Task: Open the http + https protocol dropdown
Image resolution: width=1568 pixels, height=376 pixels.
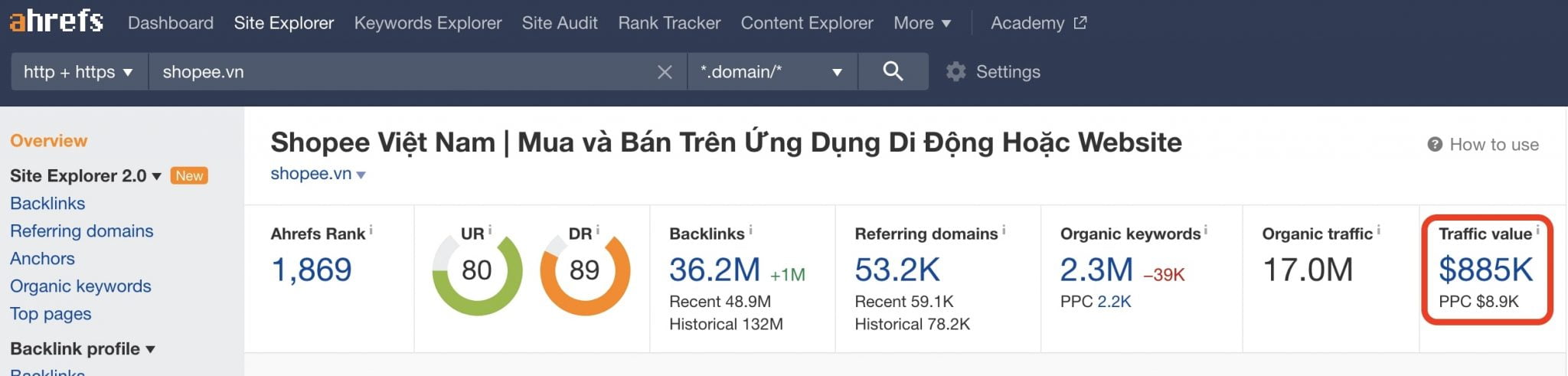Action: [x=78, y=72]
